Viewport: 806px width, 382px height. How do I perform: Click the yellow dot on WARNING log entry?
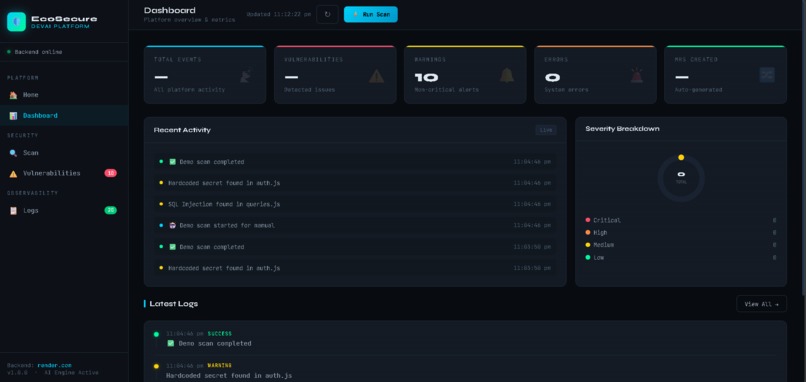[156, 366]
